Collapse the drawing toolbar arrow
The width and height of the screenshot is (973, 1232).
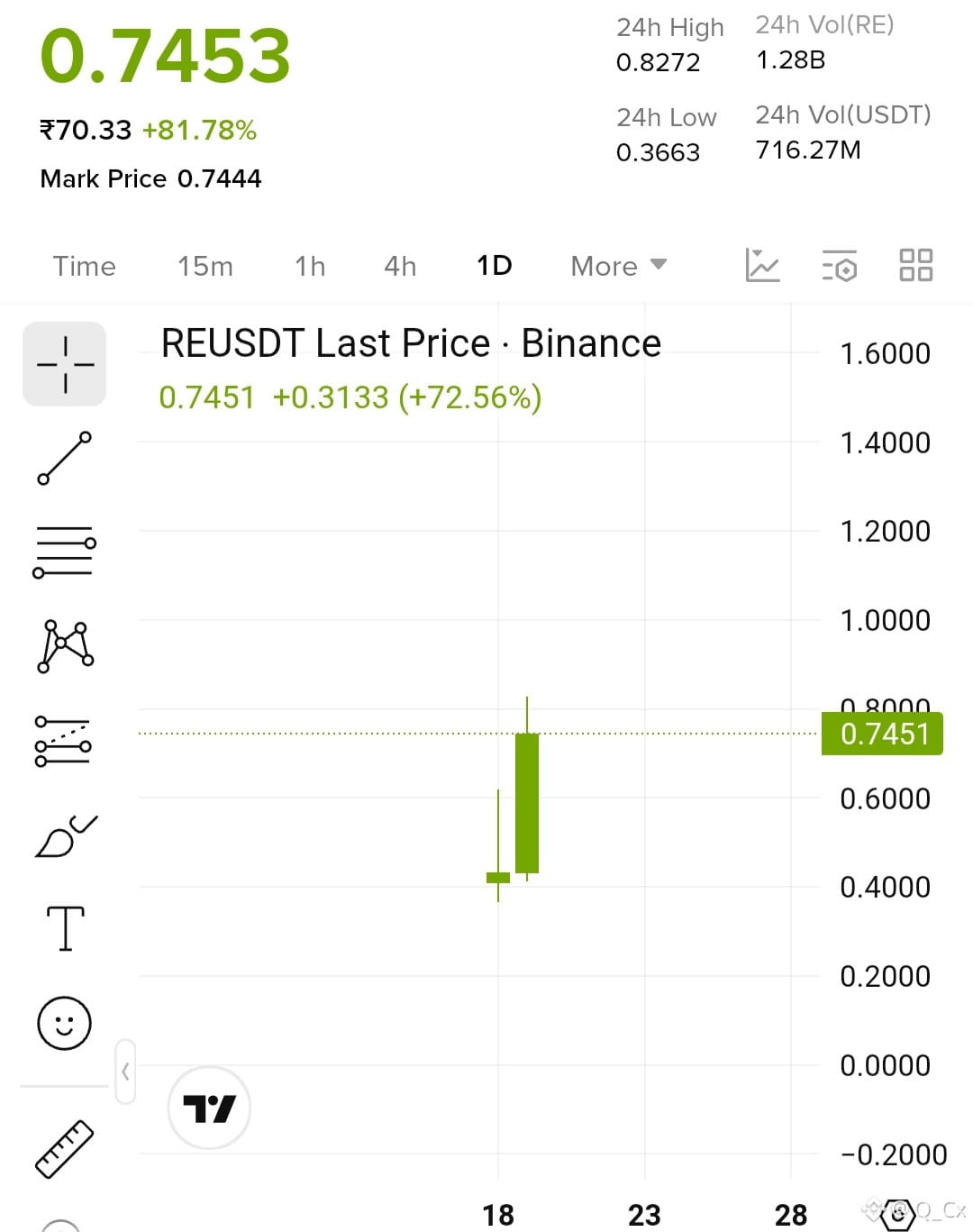pos(125,1072)
